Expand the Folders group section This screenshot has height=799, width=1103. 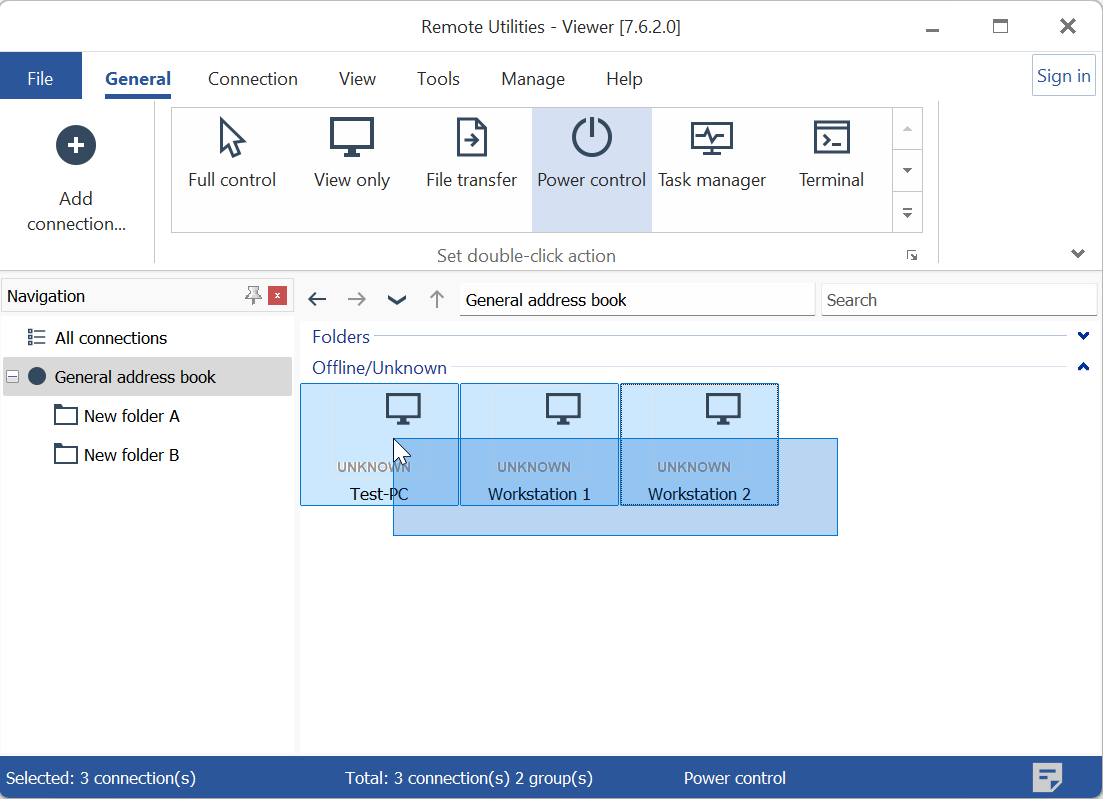pos(1083,337)
